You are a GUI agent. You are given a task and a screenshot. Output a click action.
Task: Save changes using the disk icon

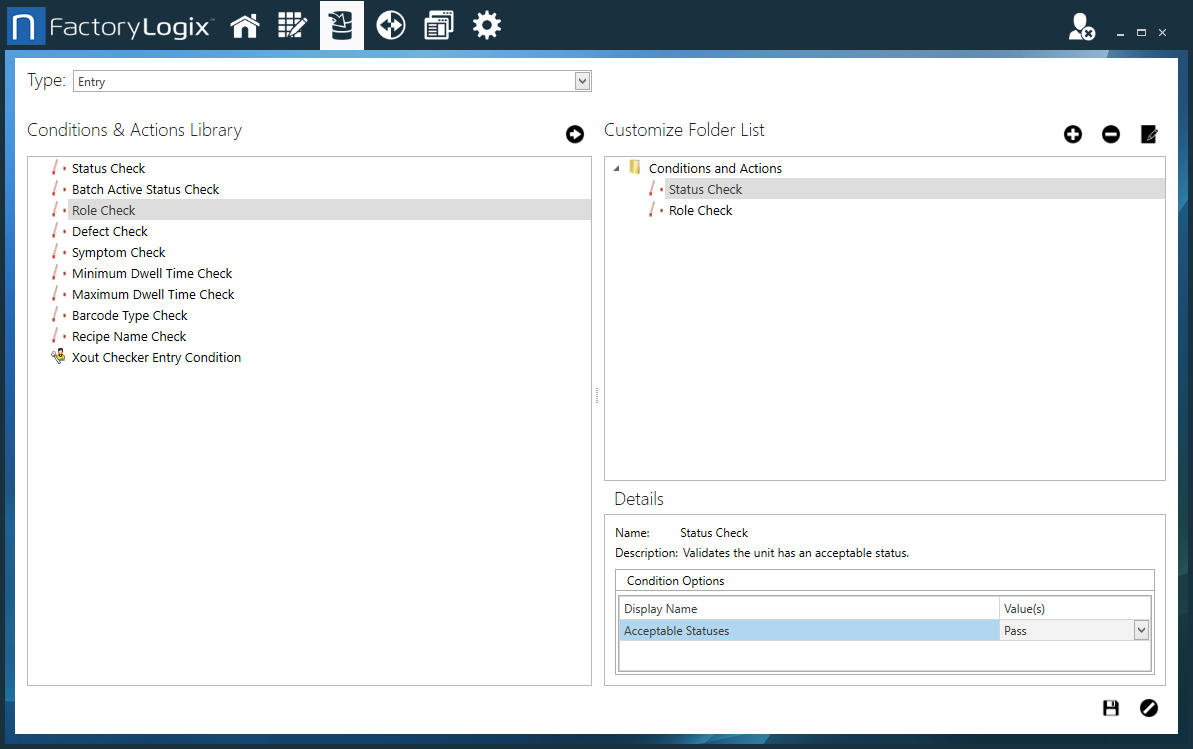click(1110, 707)
